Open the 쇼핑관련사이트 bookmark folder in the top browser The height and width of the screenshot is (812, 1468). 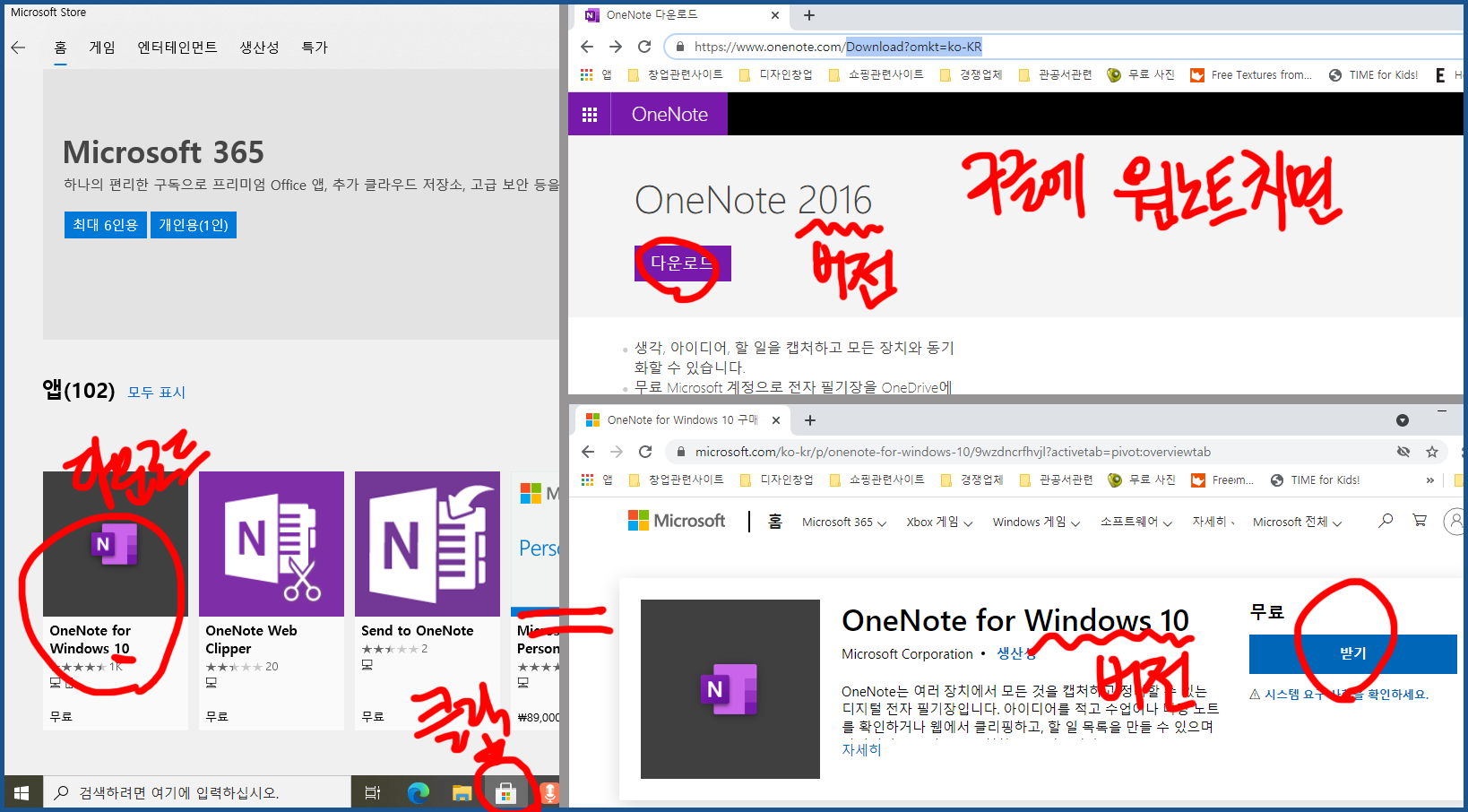coord(876,75)
